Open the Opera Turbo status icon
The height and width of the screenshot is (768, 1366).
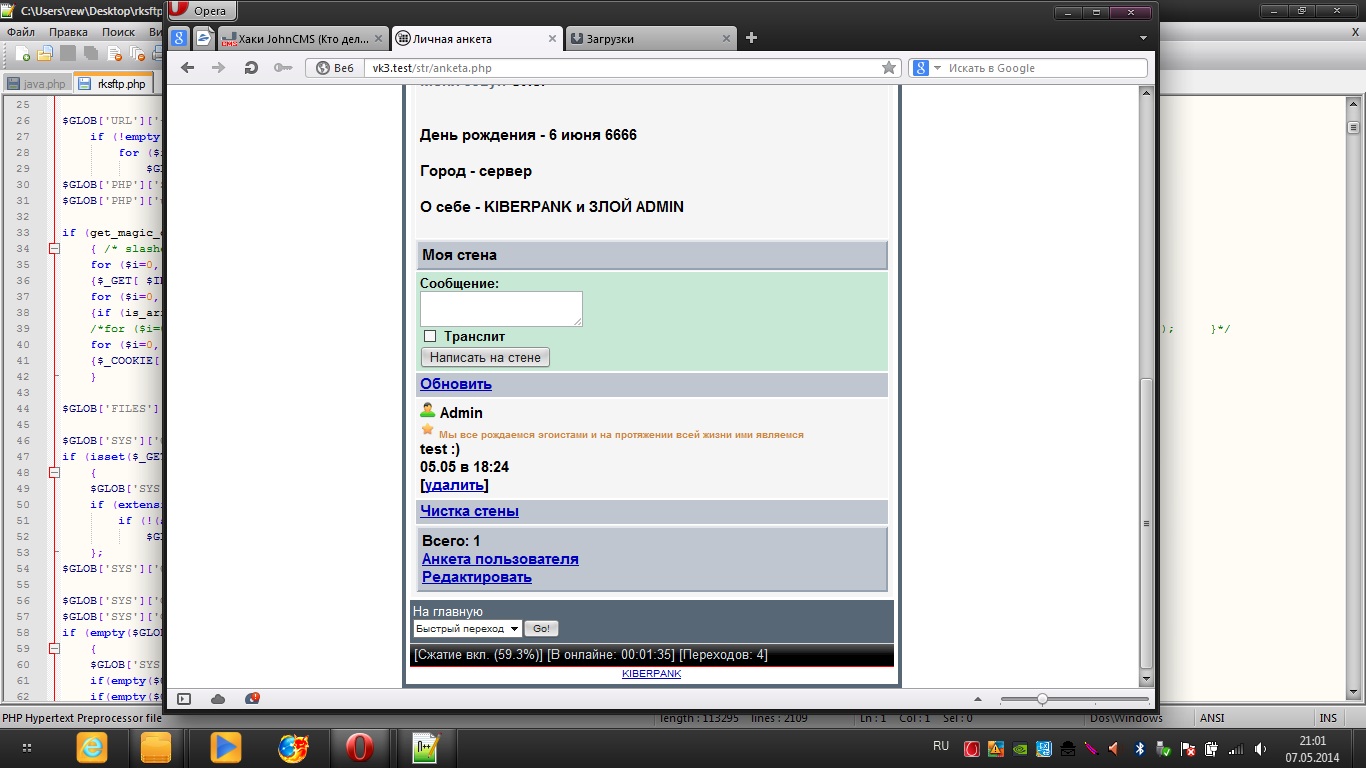coord(252,699)
